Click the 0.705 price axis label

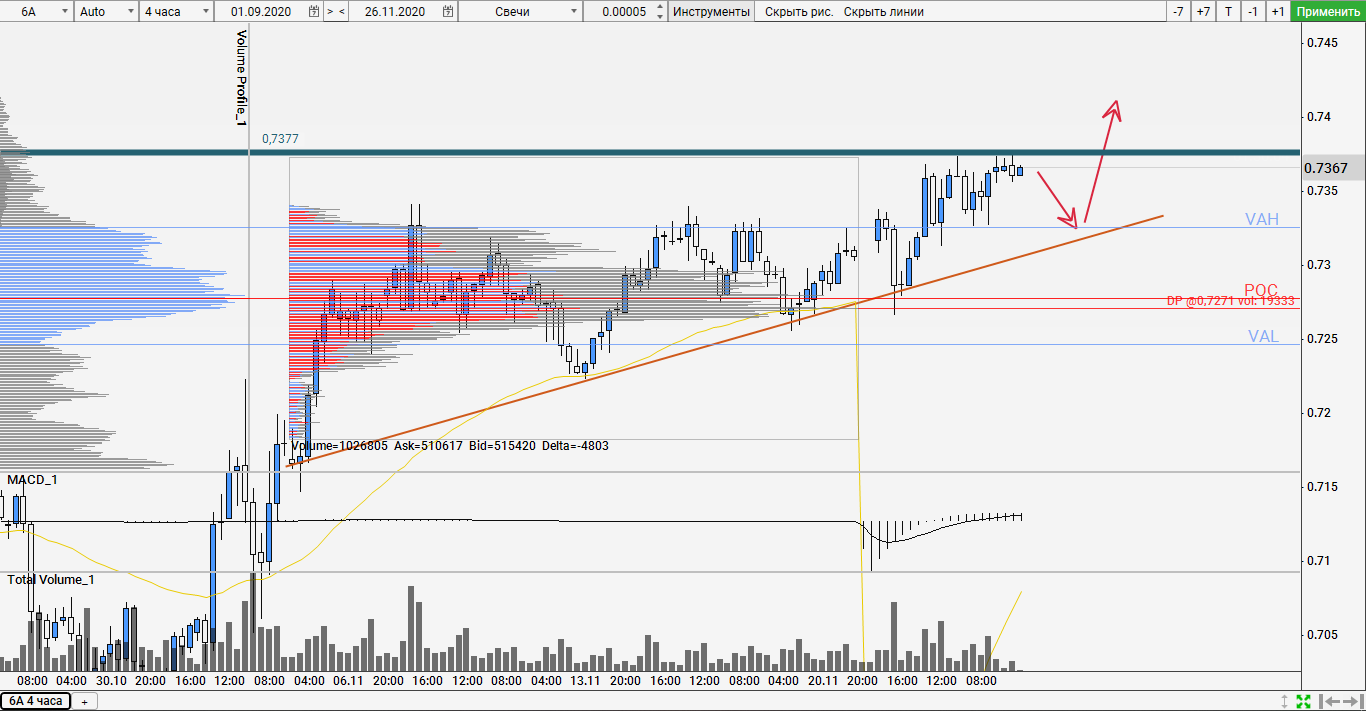pos(1324,634)
